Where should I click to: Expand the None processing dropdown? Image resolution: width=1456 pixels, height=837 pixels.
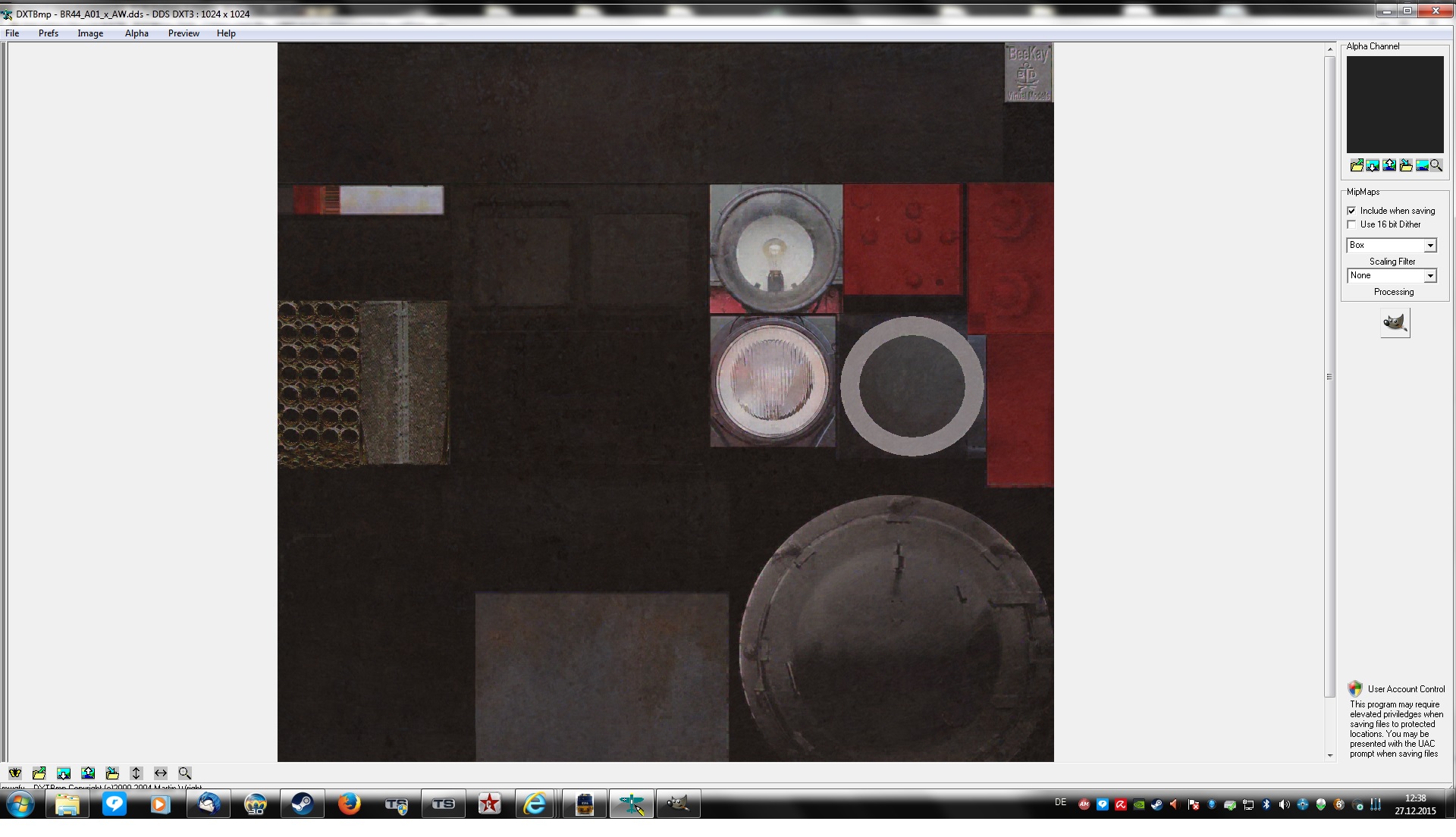click(x=1430, y=276)
